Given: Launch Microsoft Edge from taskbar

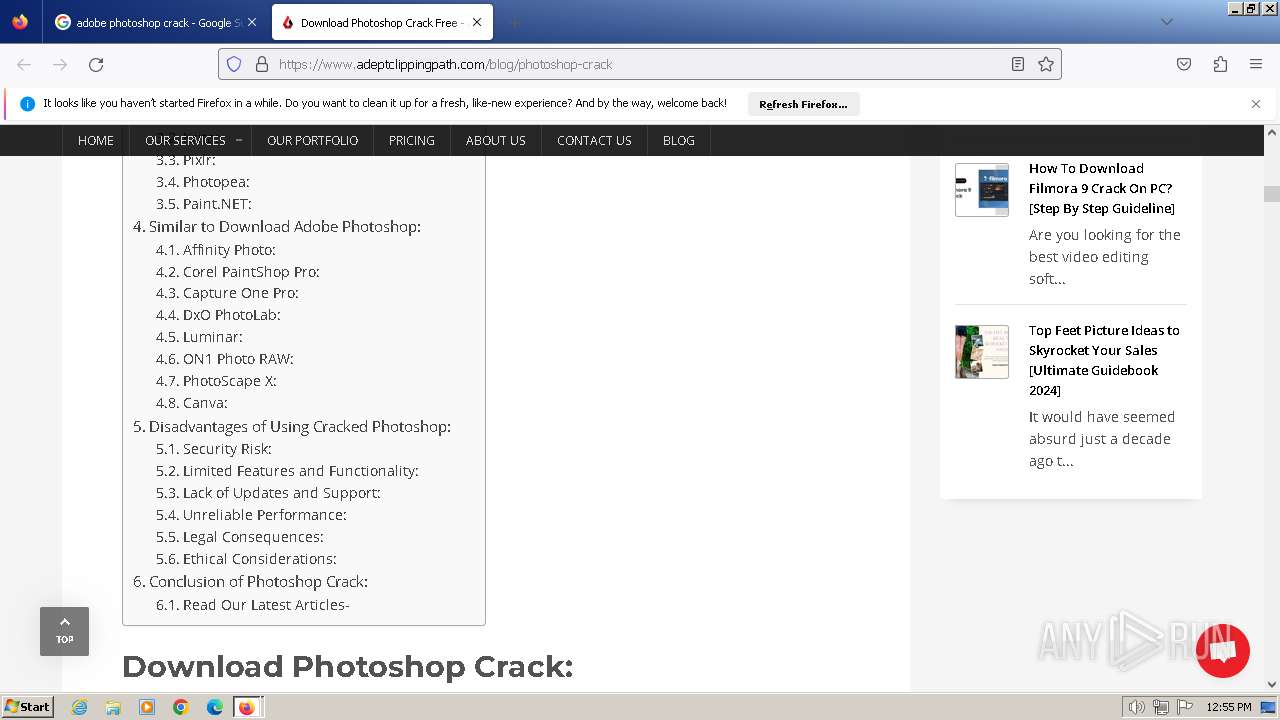Looking at the screenshot, I should pyautogui.click(x=215, y=707).
